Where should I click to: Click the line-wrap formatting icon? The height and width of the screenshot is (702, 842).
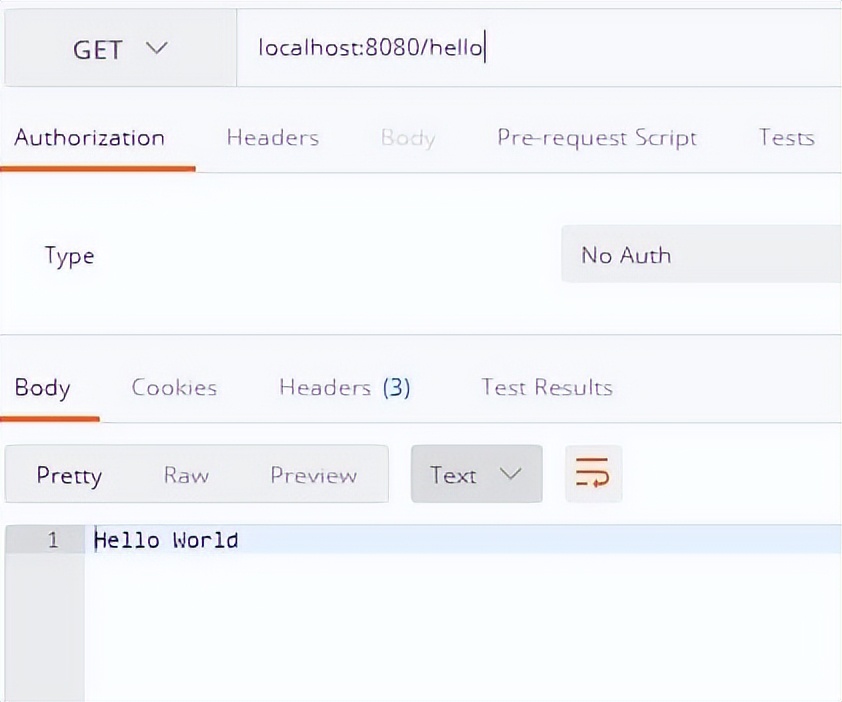[x=593, y=474]
